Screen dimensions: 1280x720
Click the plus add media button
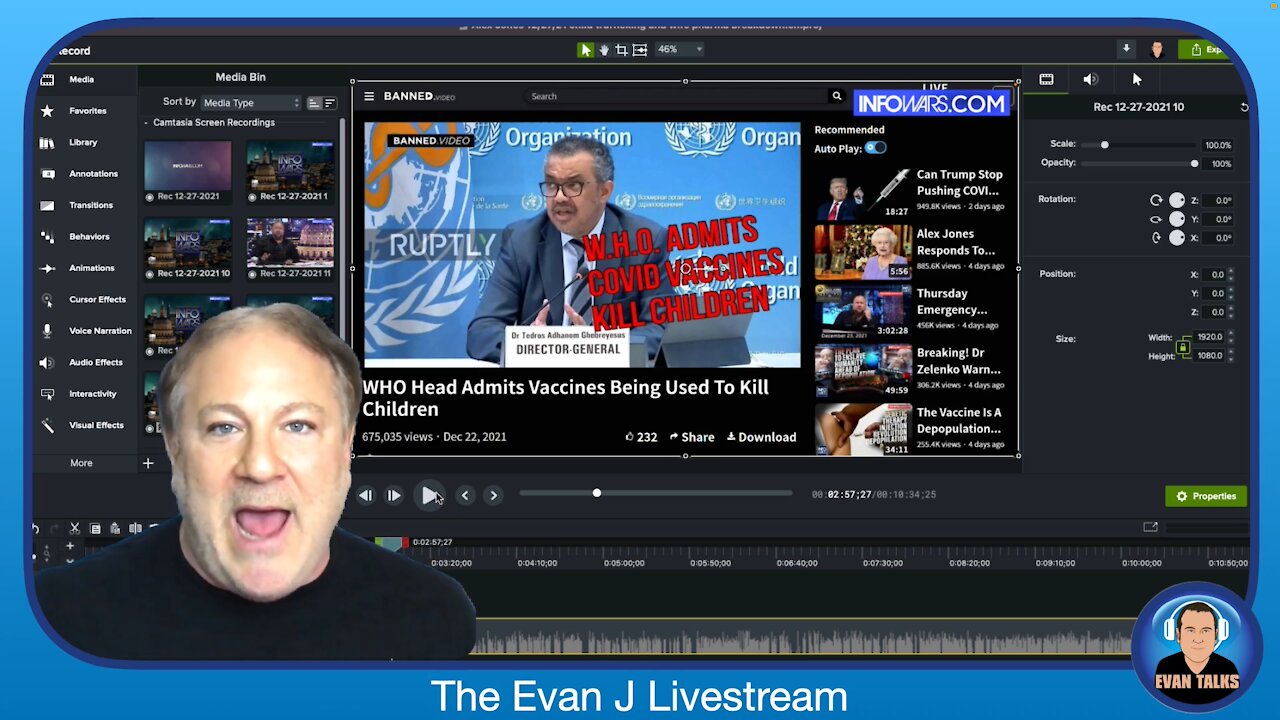[x=148, y=463]
